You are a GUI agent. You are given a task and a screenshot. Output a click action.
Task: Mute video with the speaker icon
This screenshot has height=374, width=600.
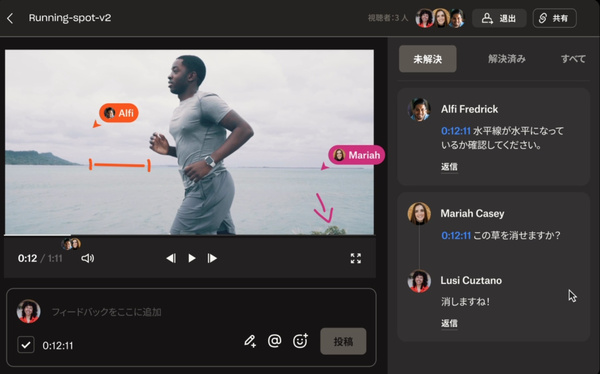pyautogui.click(x=88, y=258)
